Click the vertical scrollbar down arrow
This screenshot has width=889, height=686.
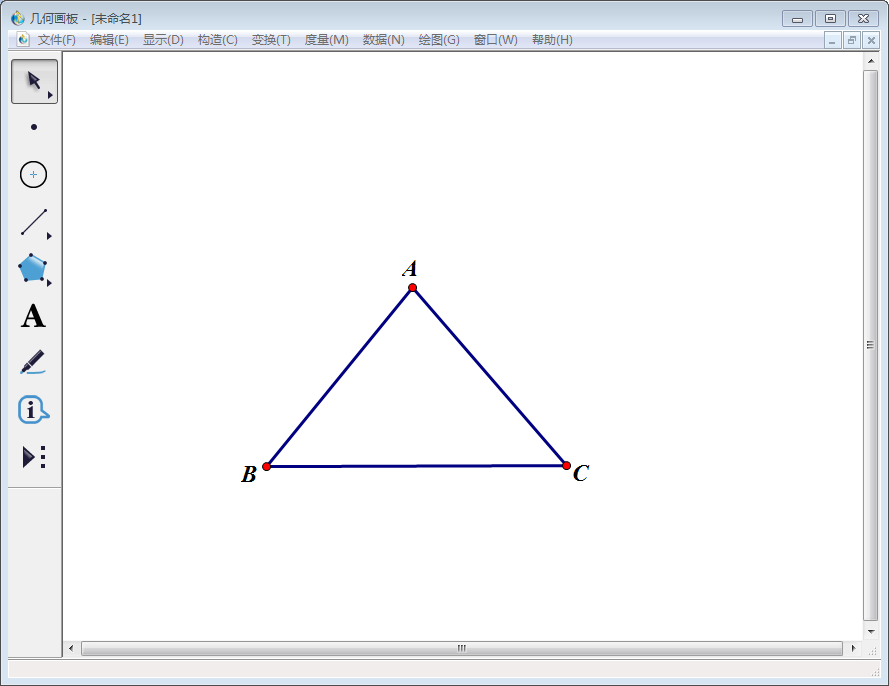click(x=871, y=631)
